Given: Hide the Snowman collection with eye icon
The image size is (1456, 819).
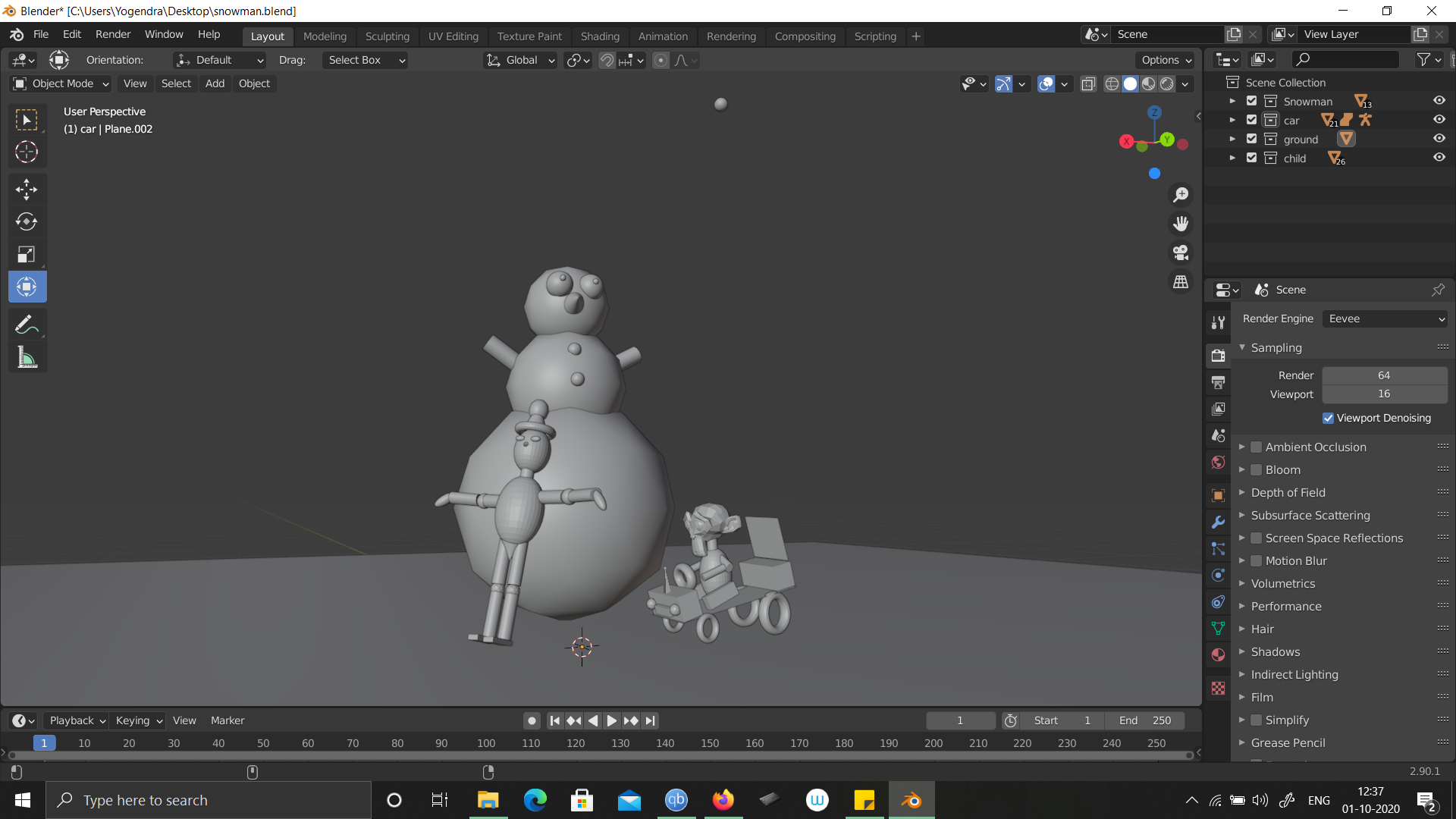Looking at the screenshot, I should coord(1439,101).
